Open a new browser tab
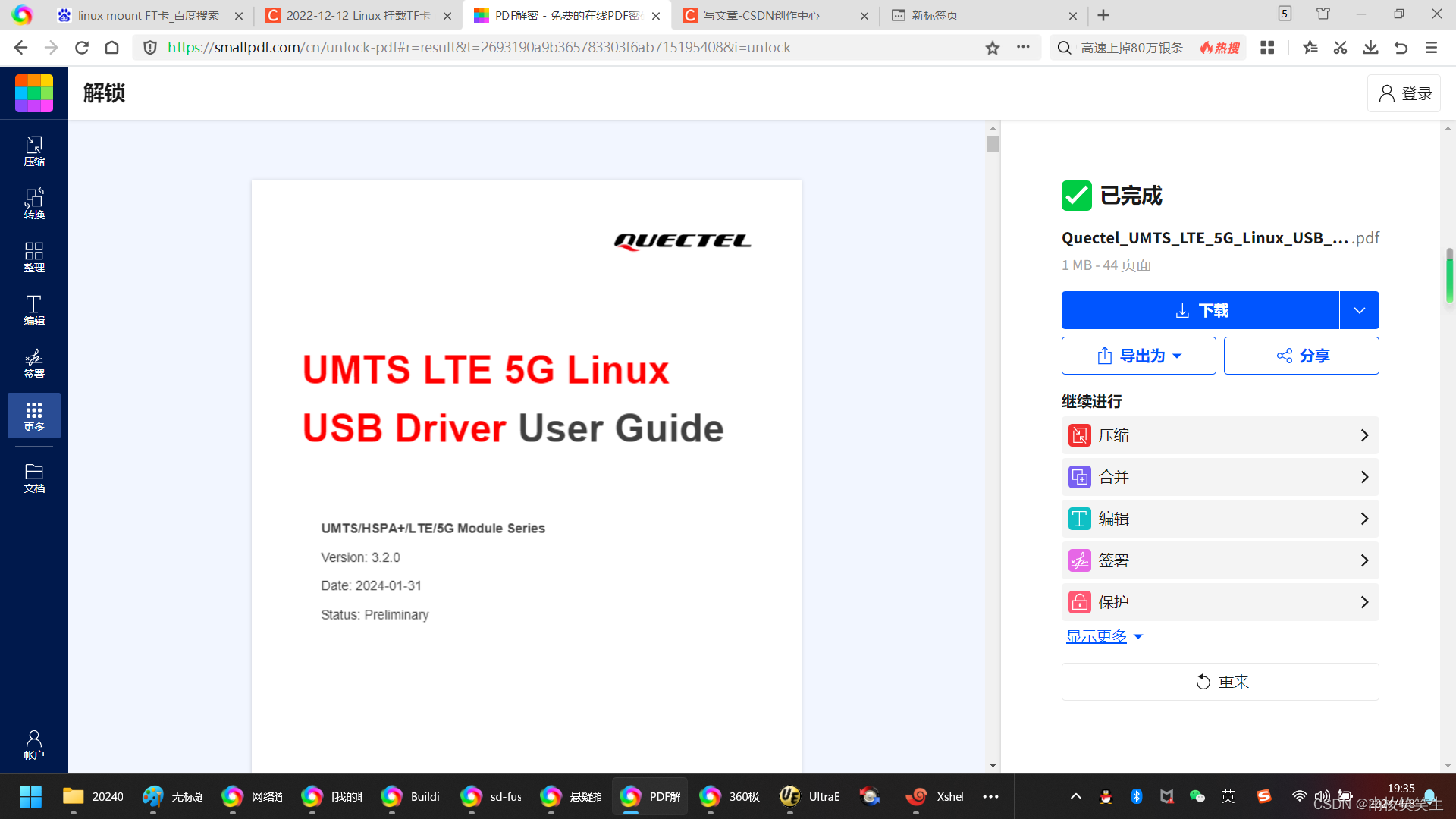 1103,15
